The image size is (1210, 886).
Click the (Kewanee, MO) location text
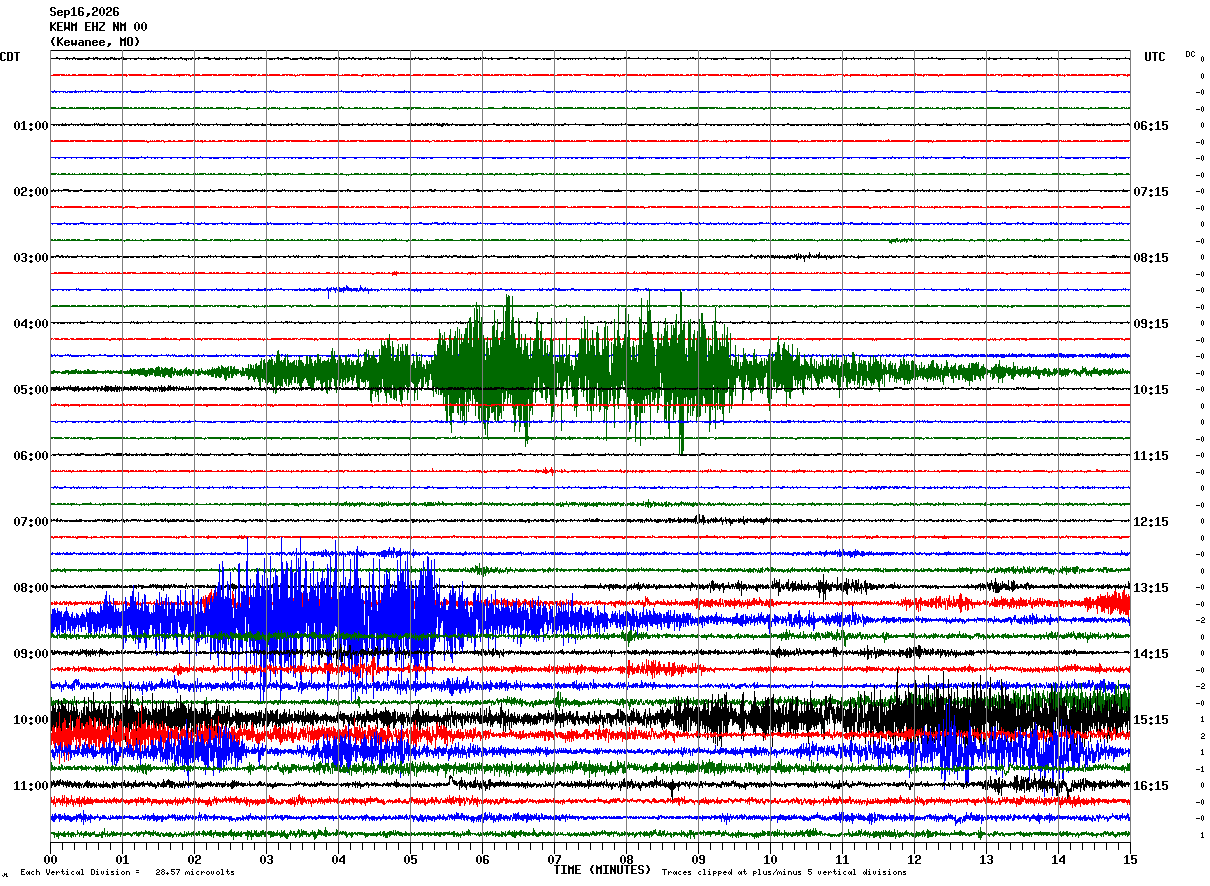point(95,42)
